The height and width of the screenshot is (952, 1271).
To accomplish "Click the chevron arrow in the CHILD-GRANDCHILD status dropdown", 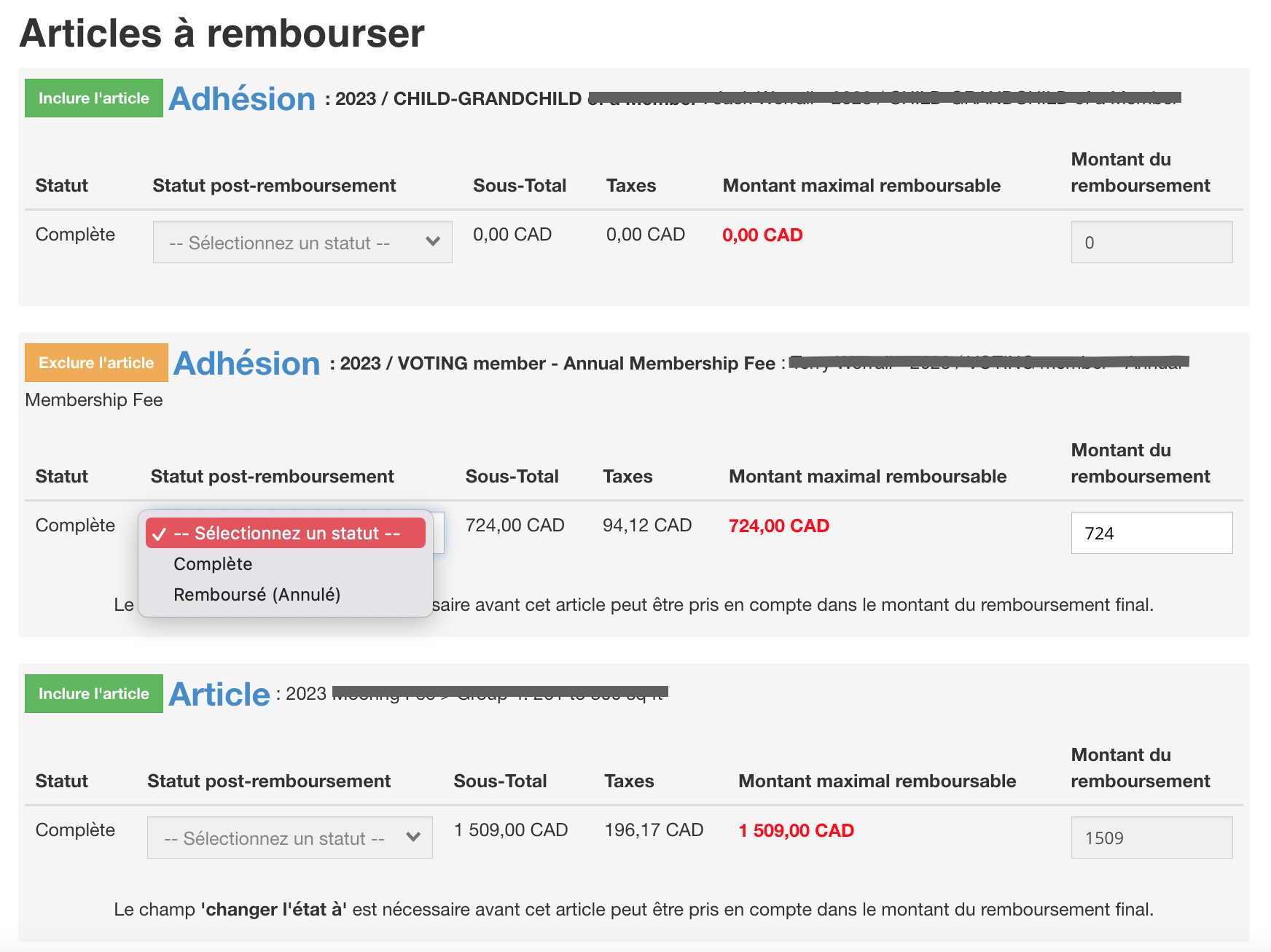I will (433, 242).
